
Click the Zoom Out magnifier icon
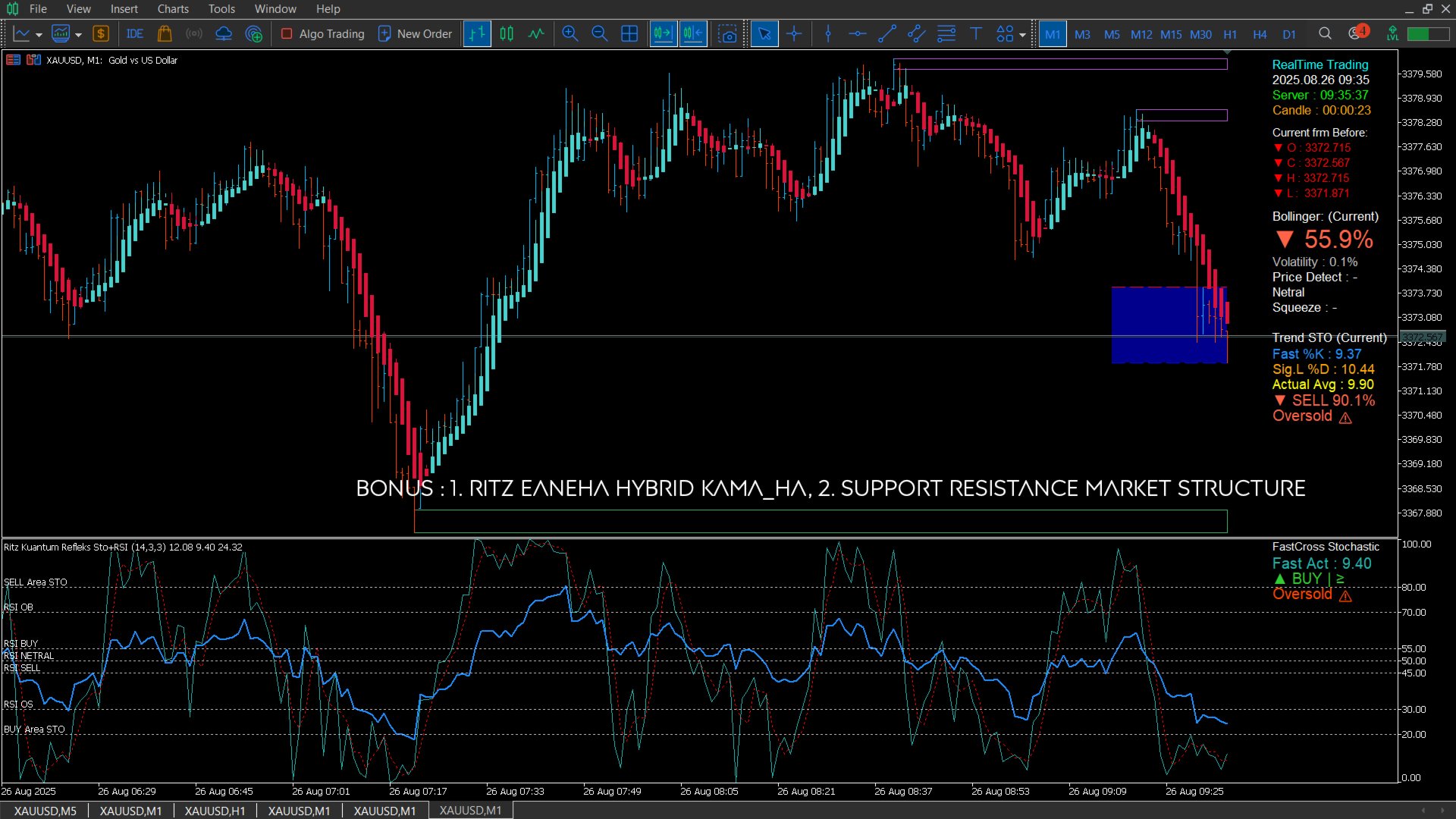pyautogui.click(x=599, y=34)
